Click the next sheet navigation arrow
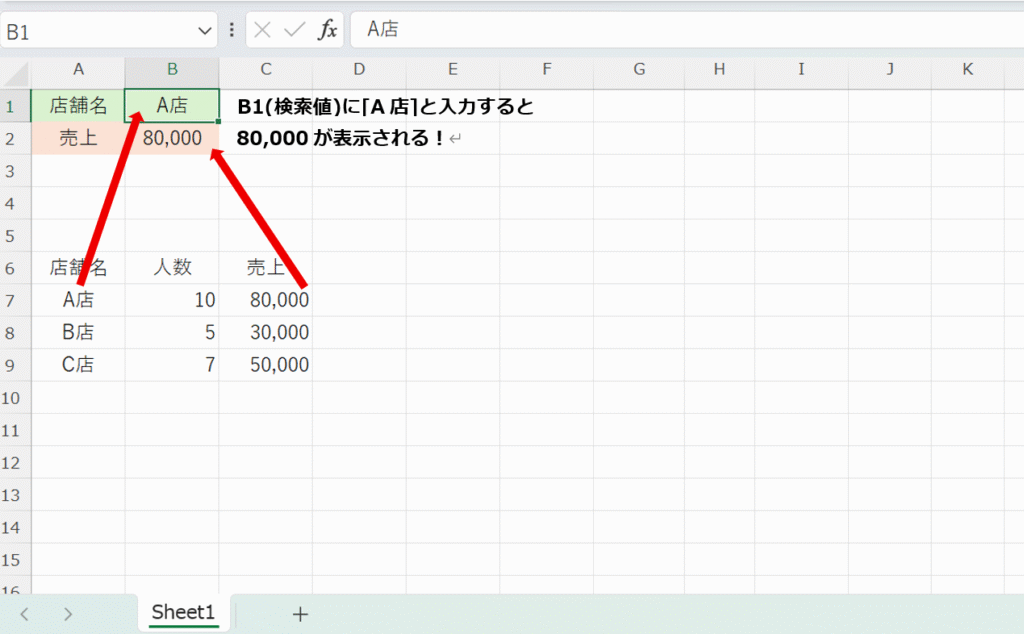The width and height of the screenshot is (1024, 634). point(68,613)
